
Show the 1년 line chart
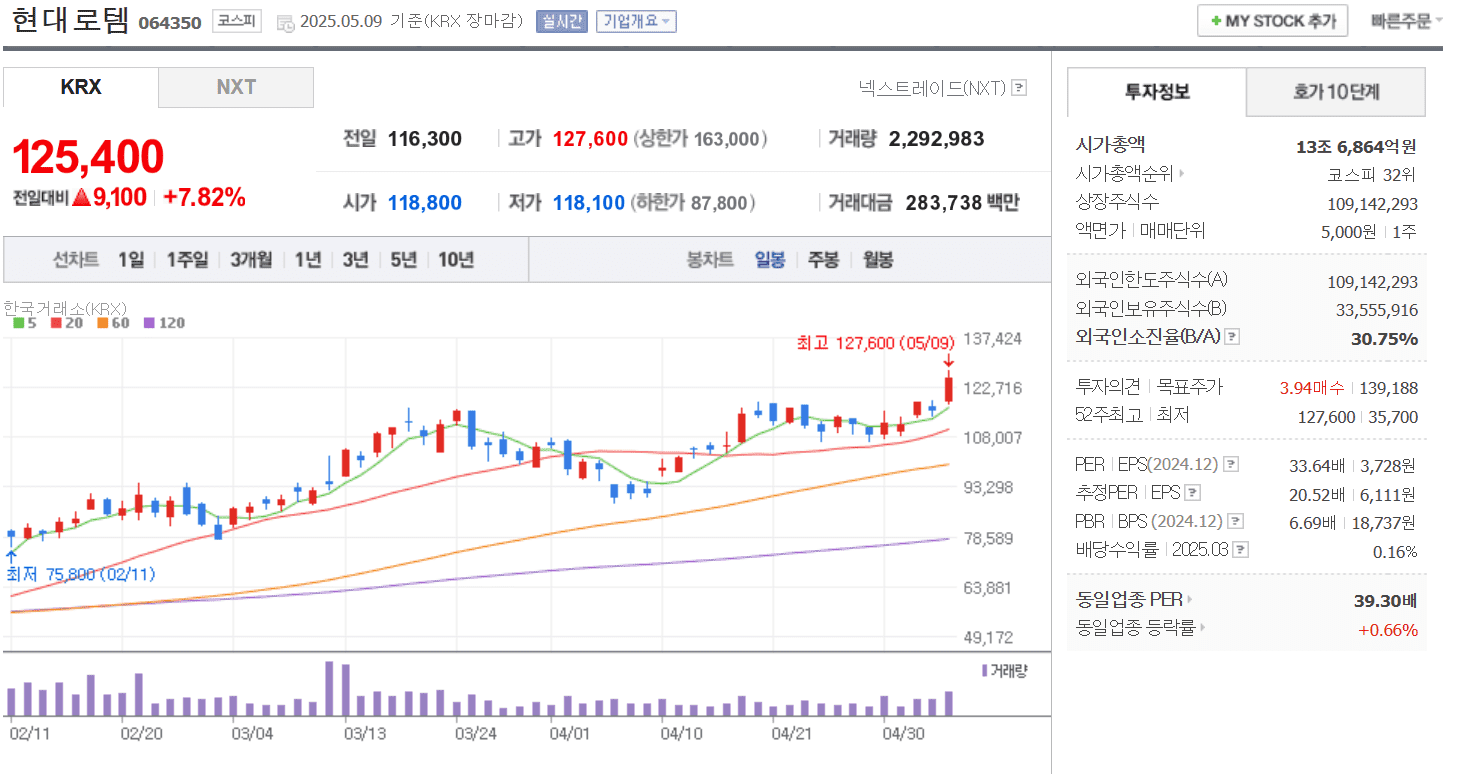[x=308, y=260]
